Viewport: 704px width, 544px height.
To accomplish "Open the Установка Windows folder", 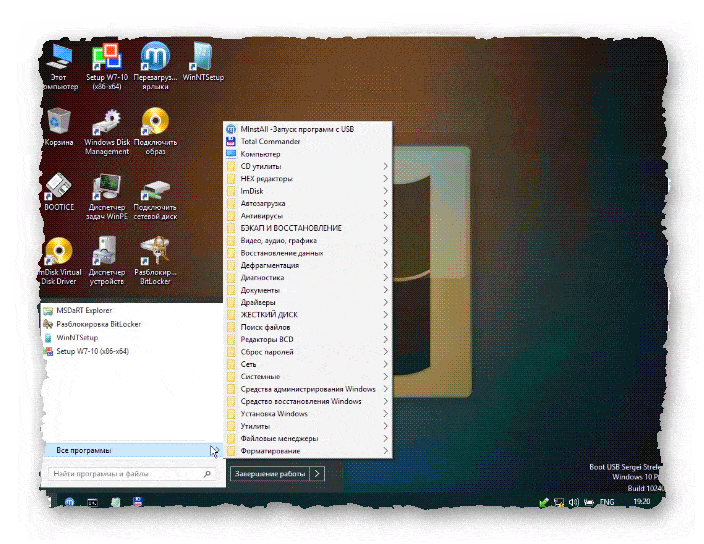I will pyautogui.click(x=308, y=414).
